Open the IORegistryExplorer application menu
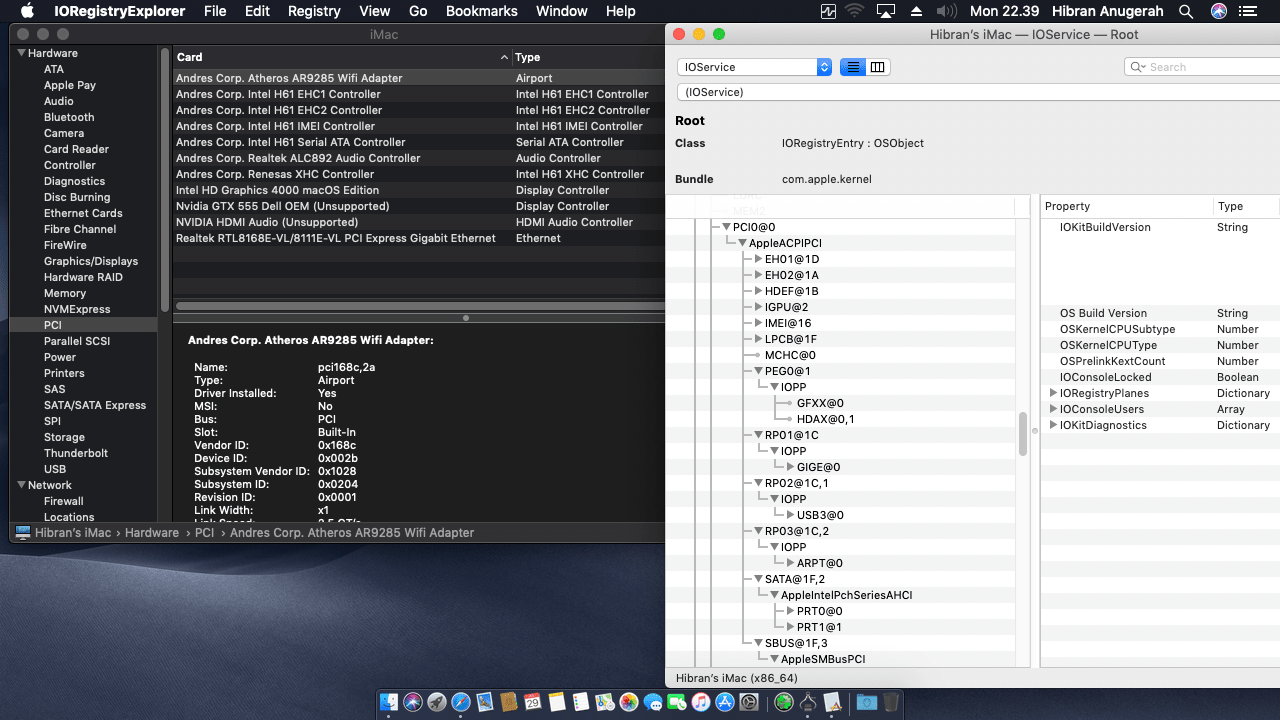The image size is (1280, 720). tap(119, 11)
